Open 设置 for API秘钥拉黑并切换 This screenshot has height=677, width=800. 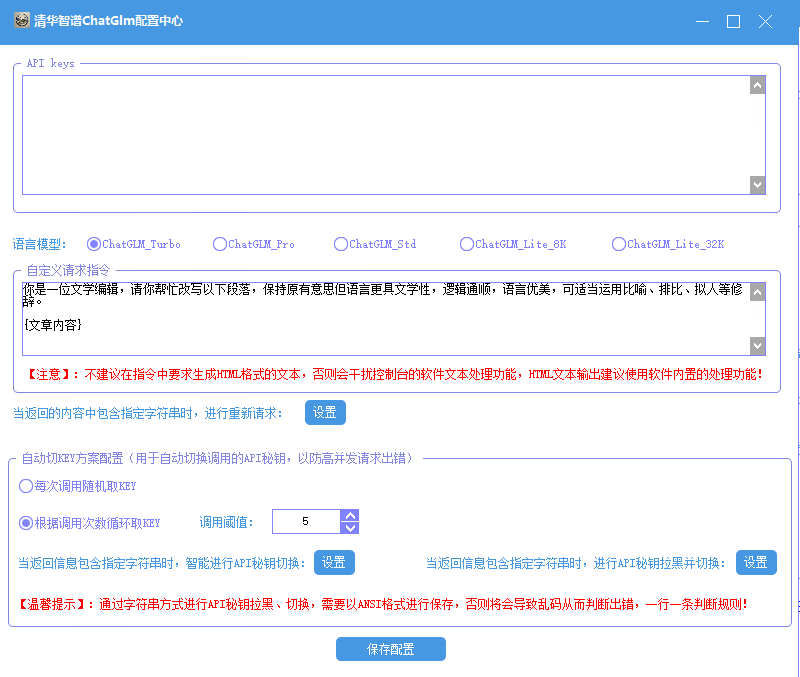756,563
